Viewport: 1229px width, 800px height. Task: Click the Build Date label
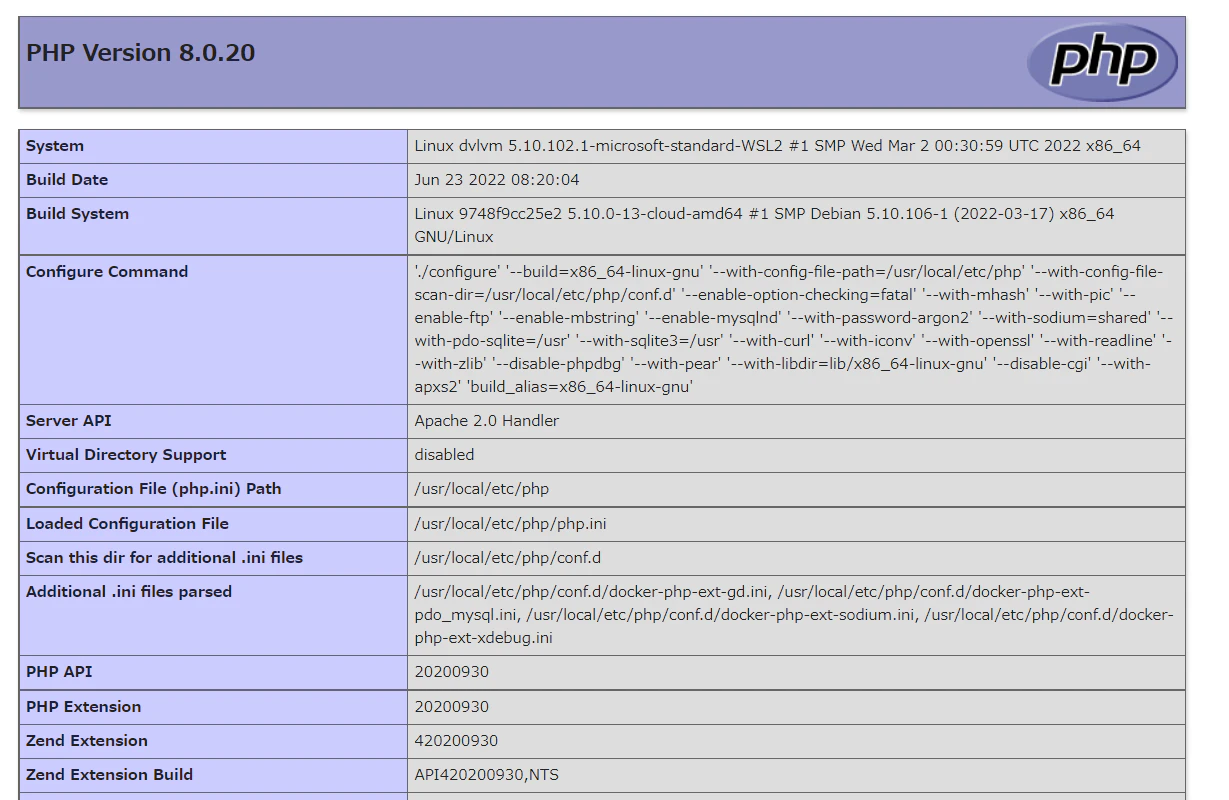click(x=67, y=180)
